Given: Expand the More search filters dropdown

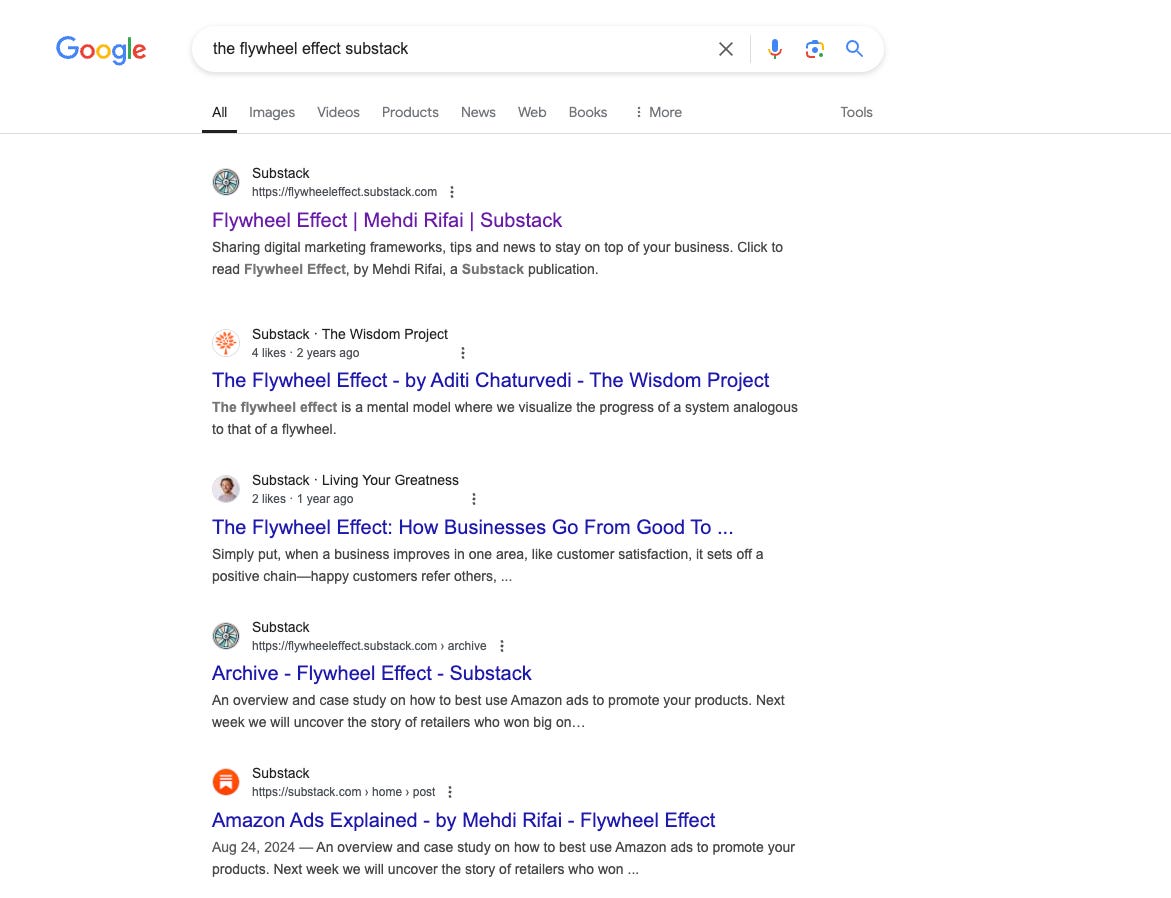Looking at the screenshot, I should pyautogui.click(x=658, y=112).
